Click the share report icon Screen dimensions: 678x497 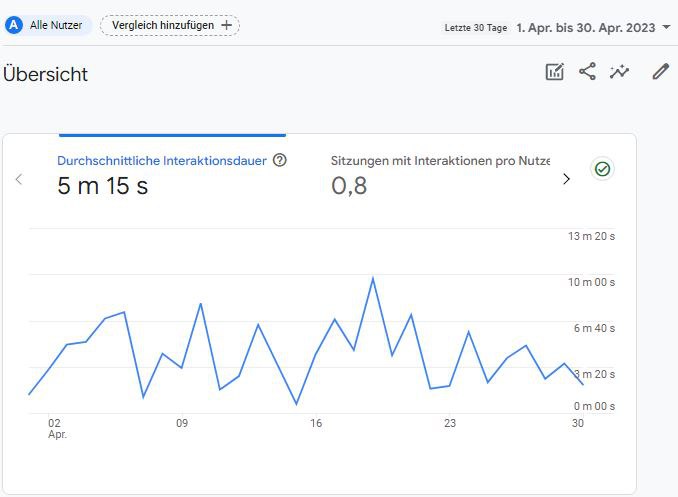pos(587,72)
